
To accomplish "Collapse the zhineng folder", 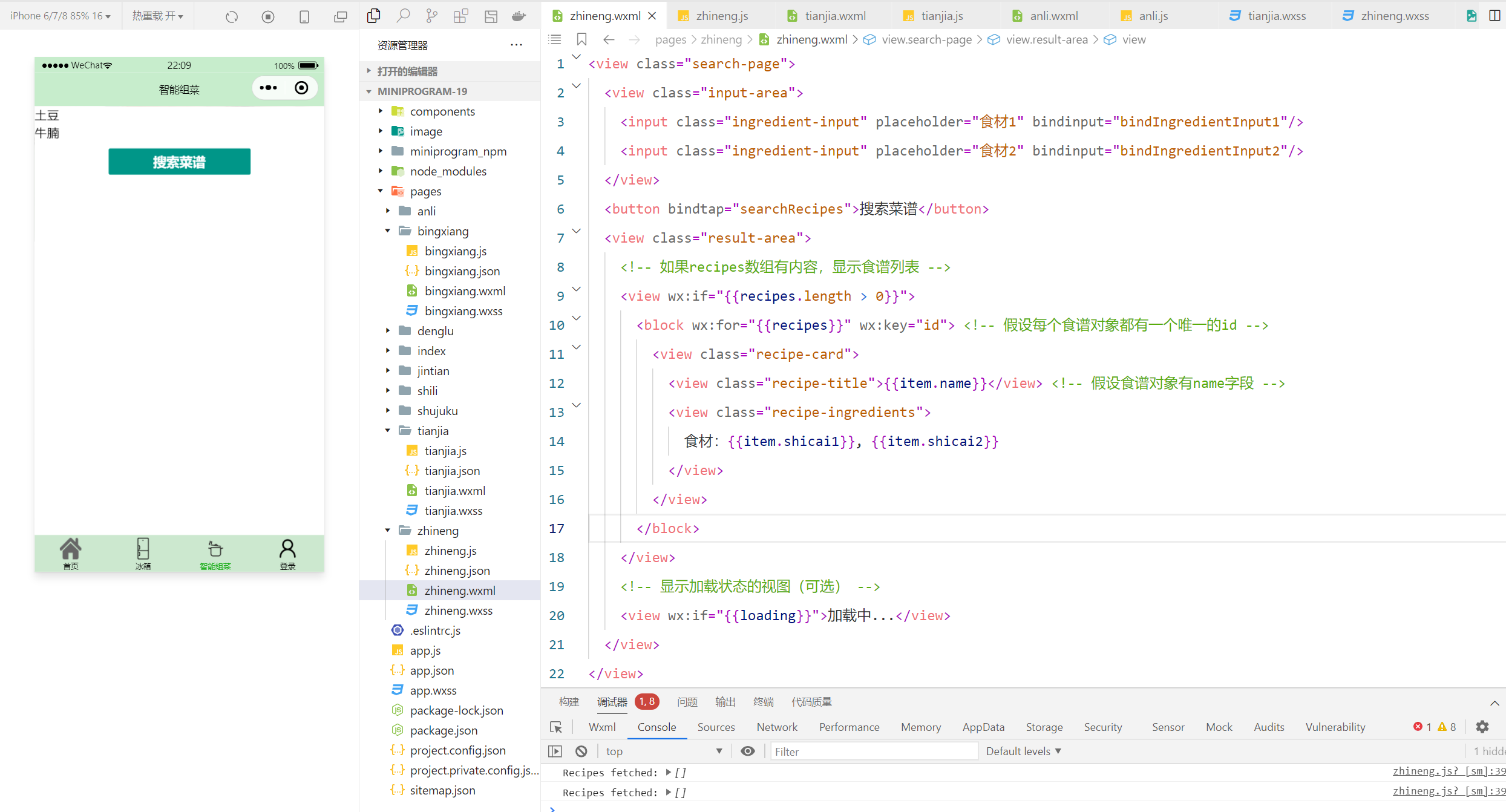I will tap(387, 531).
